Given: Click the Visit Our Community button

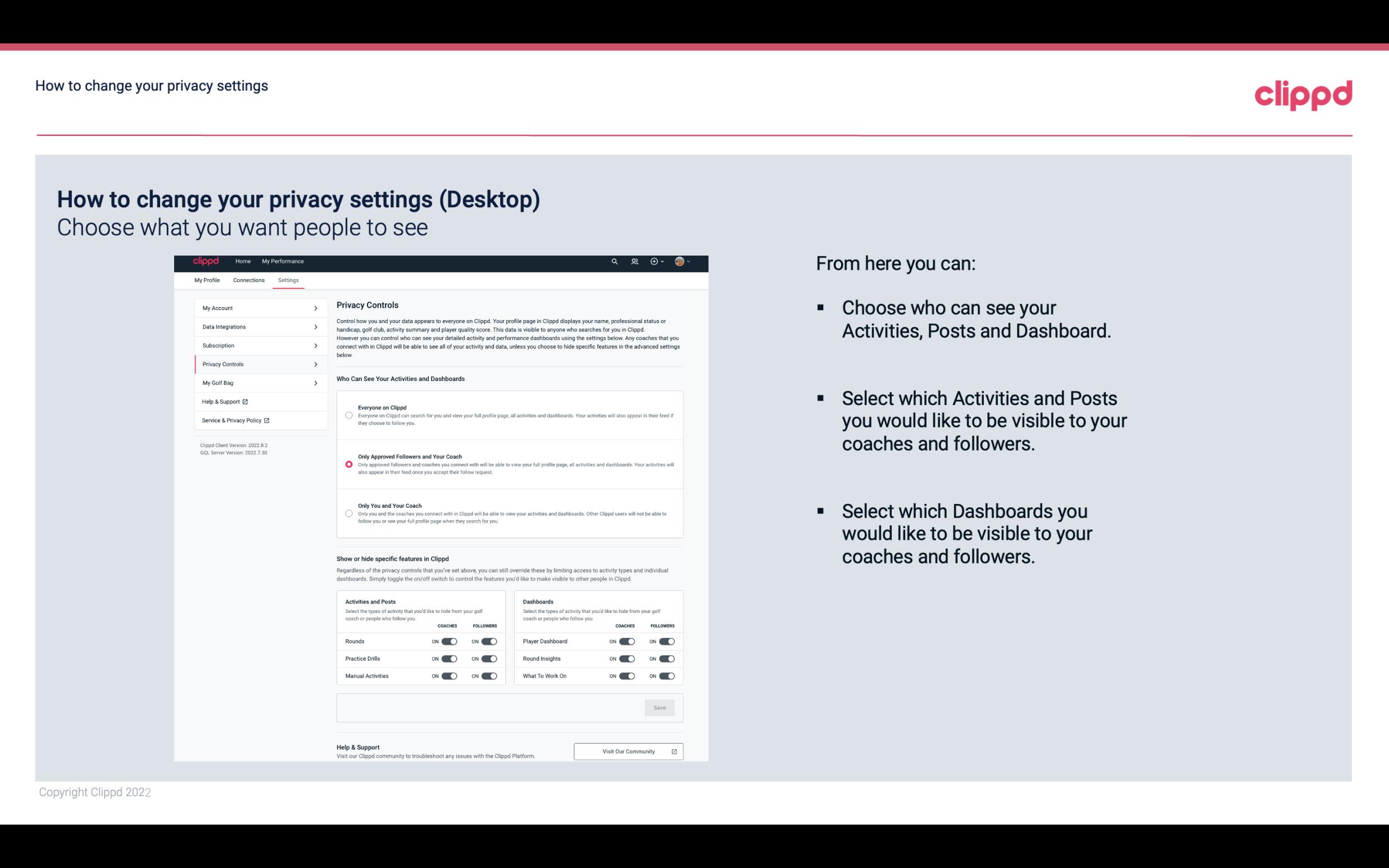Looking at the screenshot, I should click(x=627, y=751).
